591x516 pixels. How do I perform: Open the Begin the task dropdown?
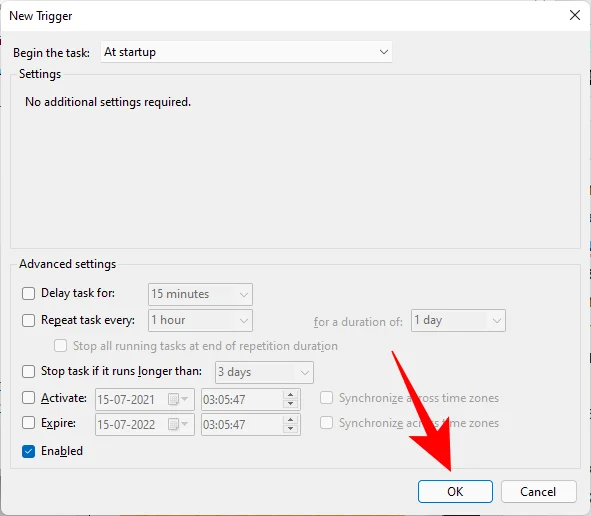pos(247,52)
